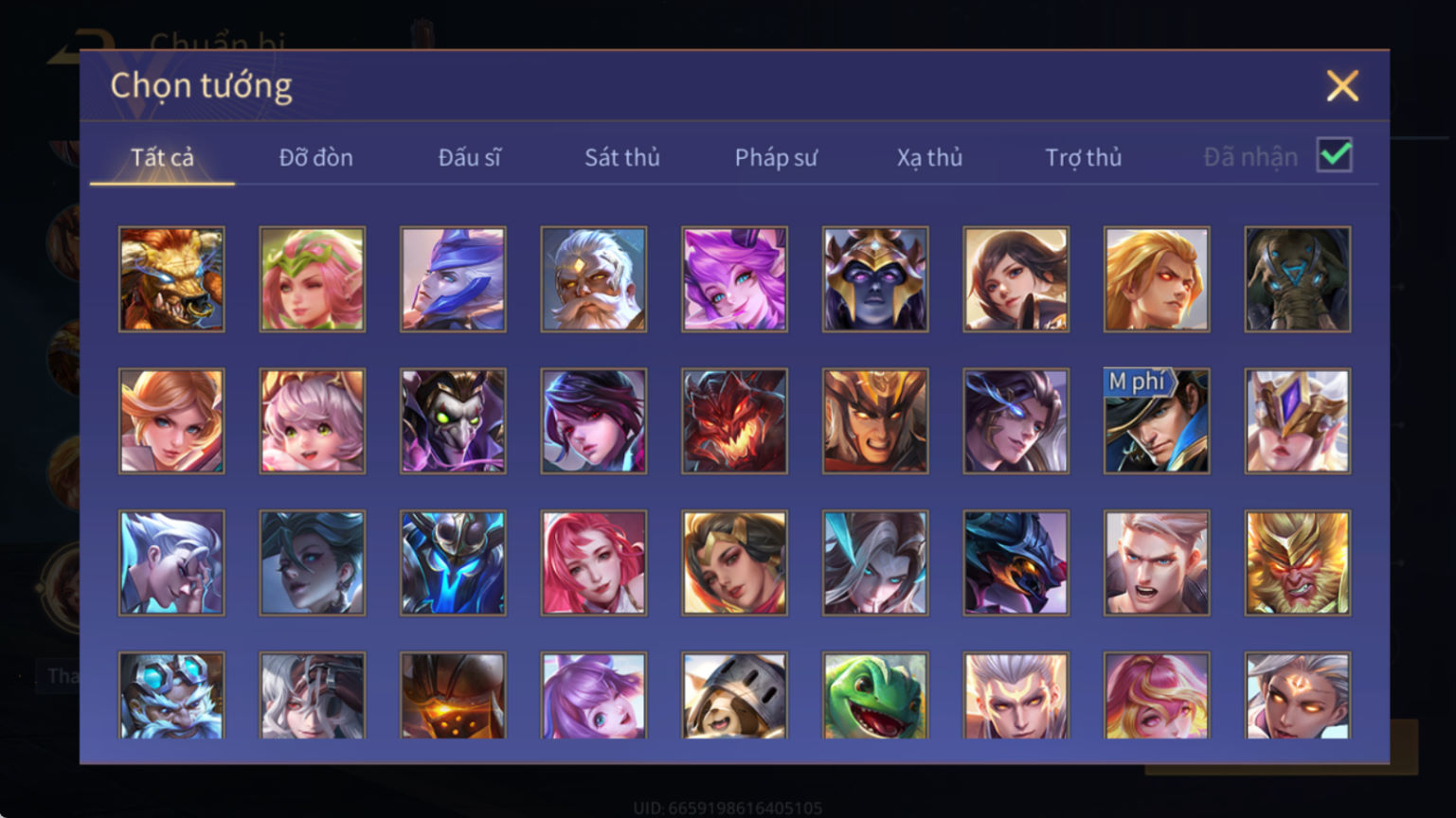
Task: Pick the red demon hero portrait
Action: point(734,421)
